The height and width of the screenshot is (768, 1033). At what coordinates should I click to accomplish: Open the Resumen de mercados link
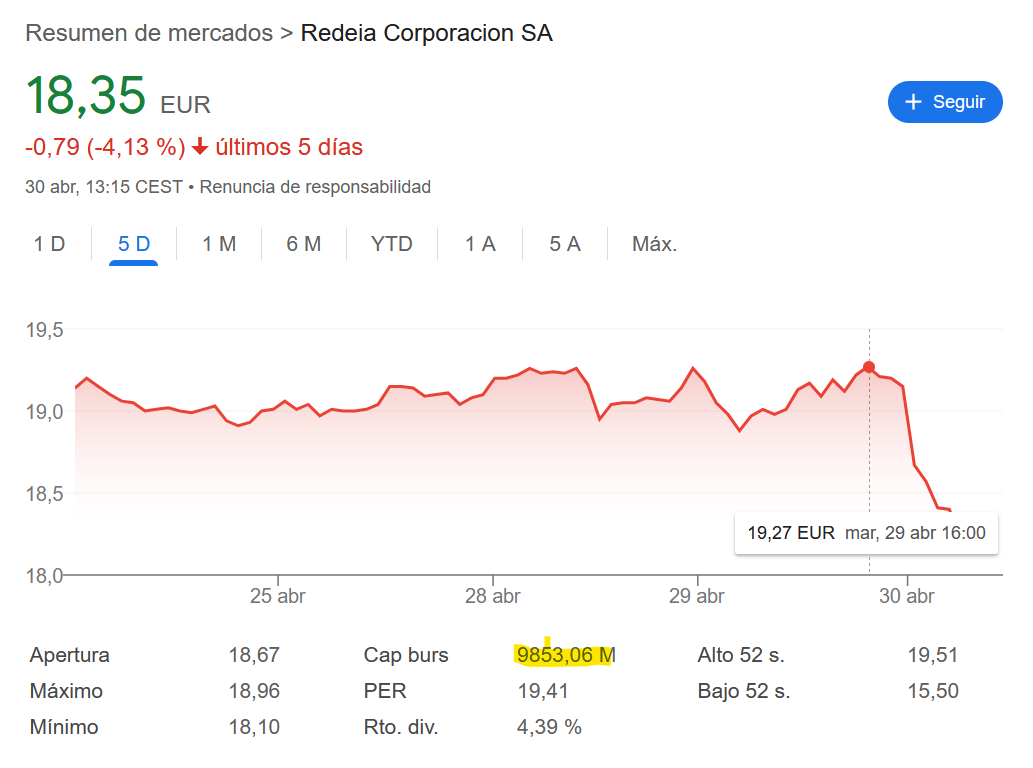(149, 33)
